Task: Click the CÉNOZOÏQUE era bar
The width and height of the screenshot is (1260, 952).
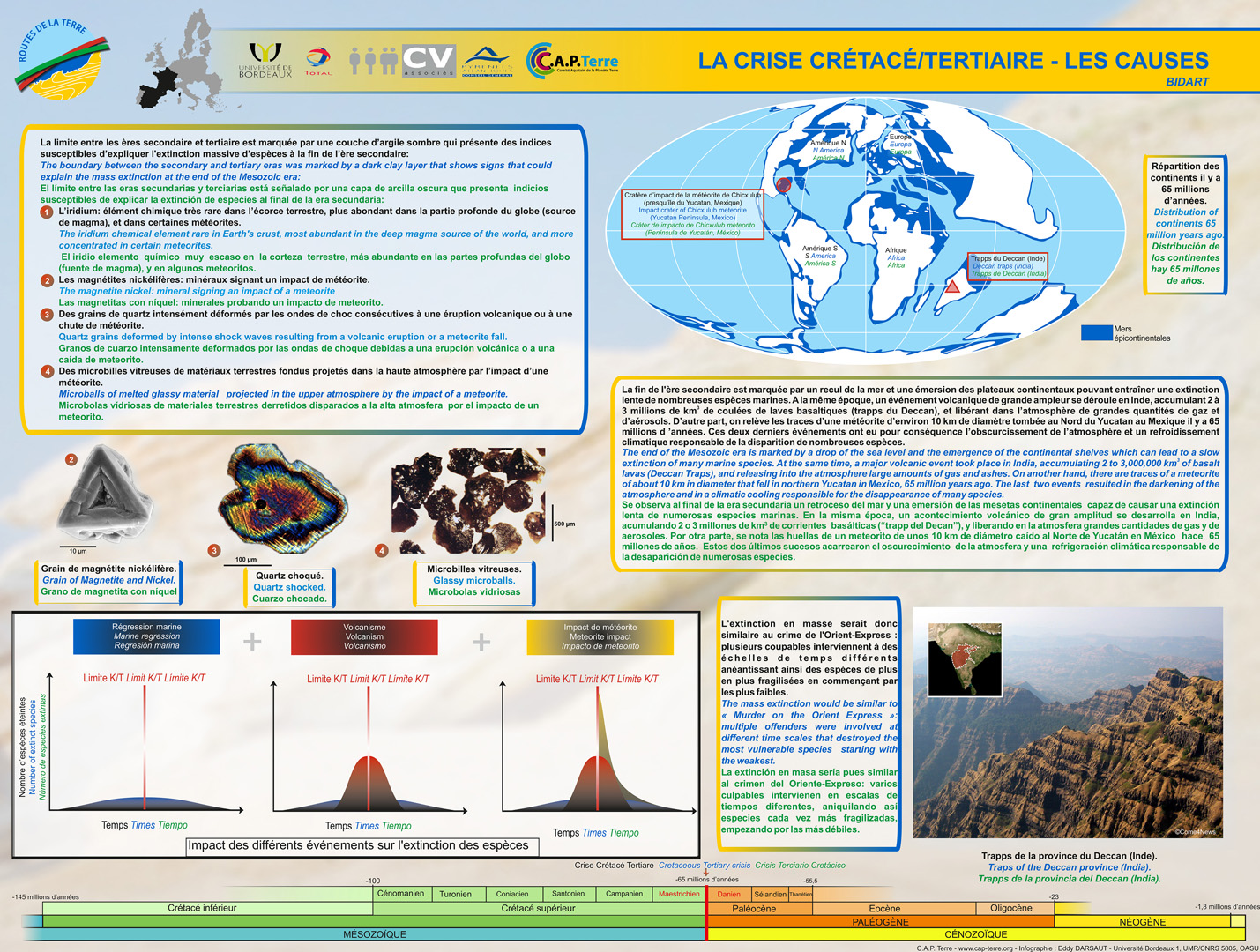Action: pos(976,934)
